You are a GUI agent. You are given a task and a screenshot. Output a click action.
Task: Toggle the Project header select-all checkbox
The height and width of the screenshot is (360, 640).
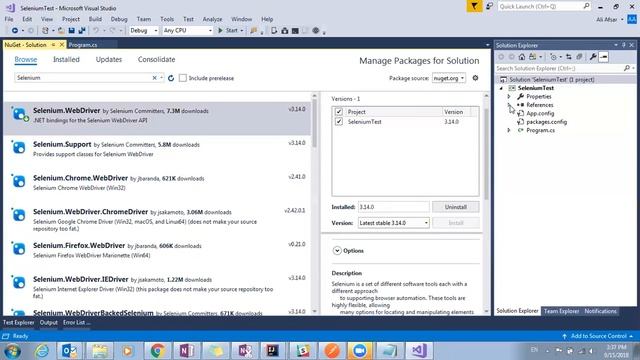tap(339, 111)
